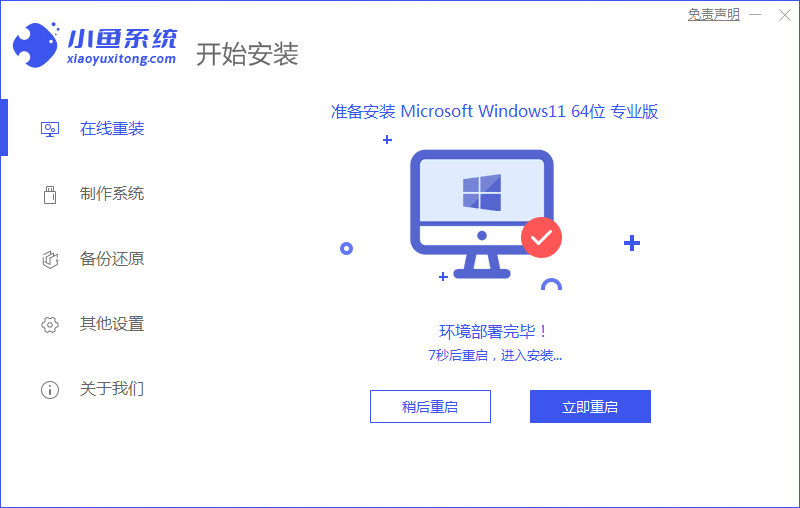Close the installer window
Viewport: 800px width, 508px height.
tap(785, 15)
